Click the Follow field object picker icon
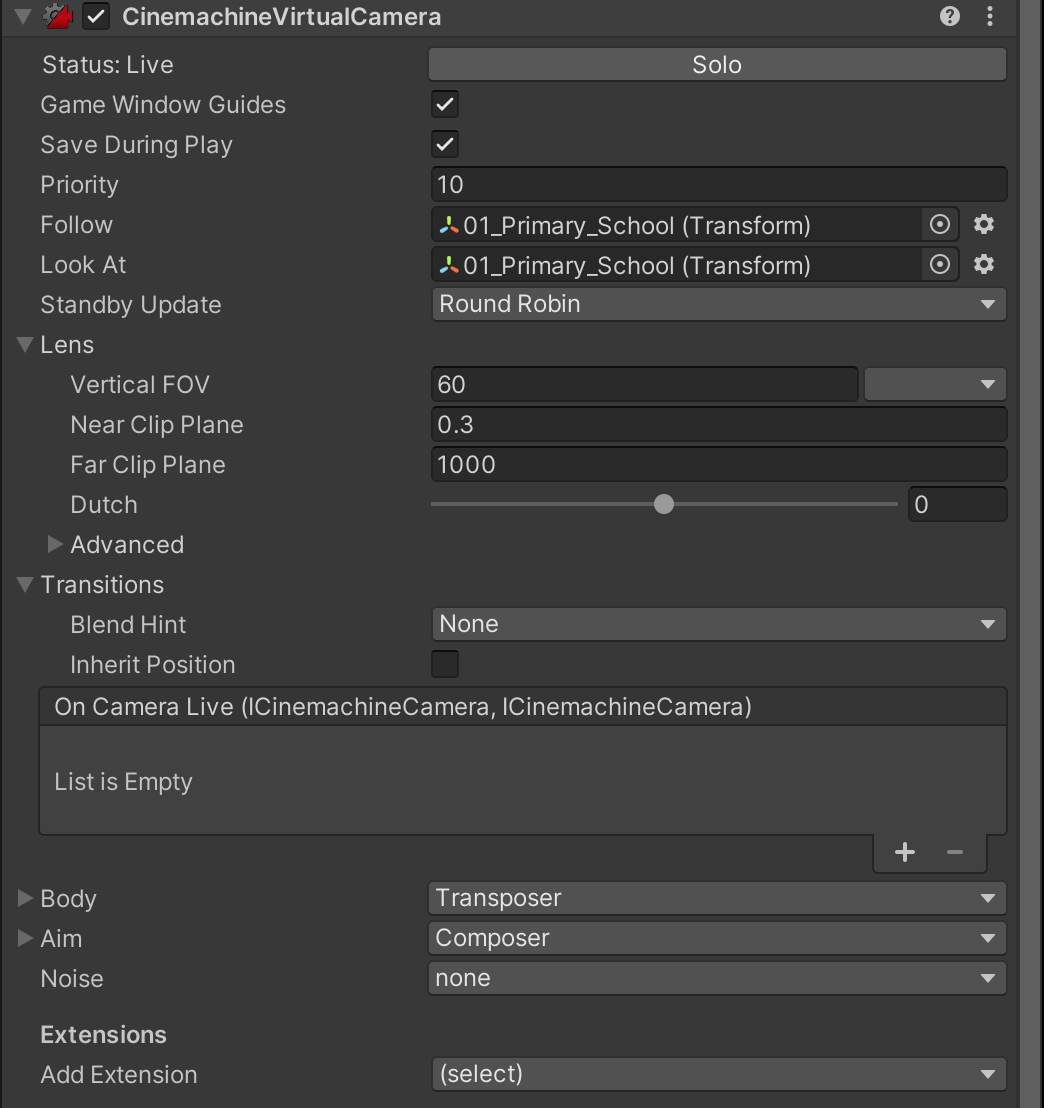Image resolution: width=1044 pixels, height=1108 pixels. [x=939, y=225]
